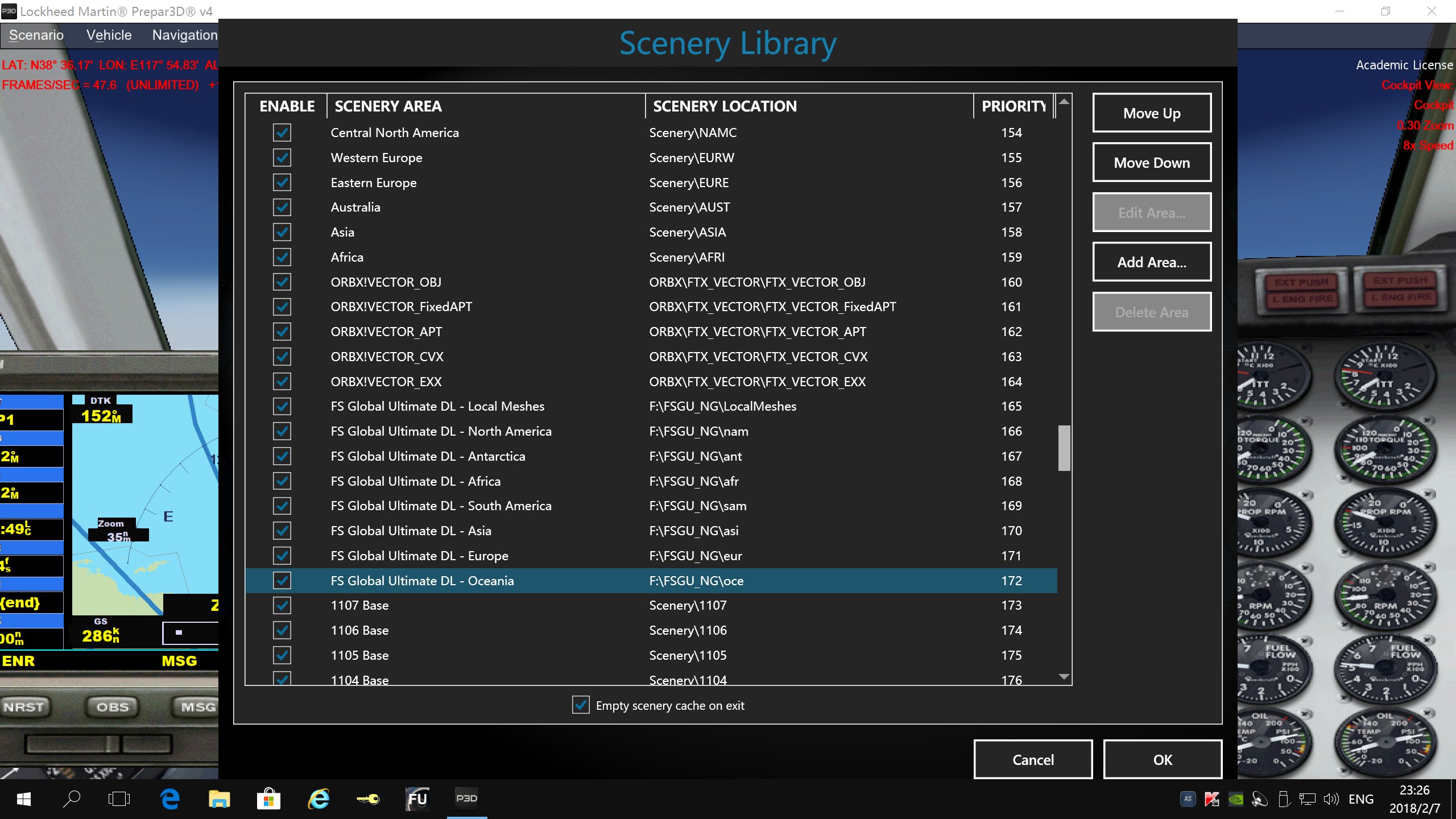Select the 1106 Base row
The width and height of the screenshot is (1456, 819).
point(651,630)
